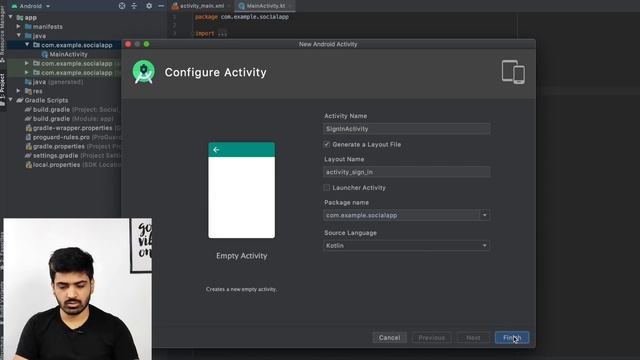Open the Source Language Kotlin dropdown
This screenshot has height=360, width=640.
(x=407, y=246)
